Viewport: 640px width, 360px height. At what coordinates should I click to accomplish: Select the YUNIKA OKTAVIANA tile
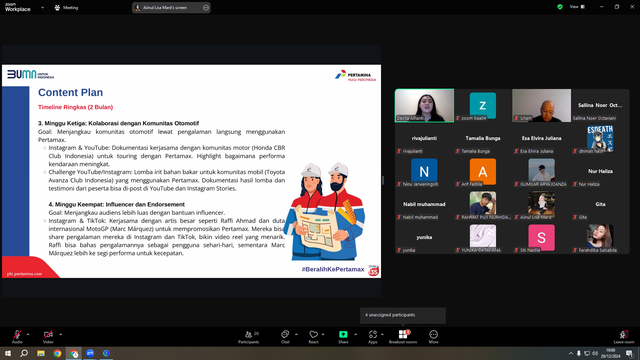(x=483, y=238)
